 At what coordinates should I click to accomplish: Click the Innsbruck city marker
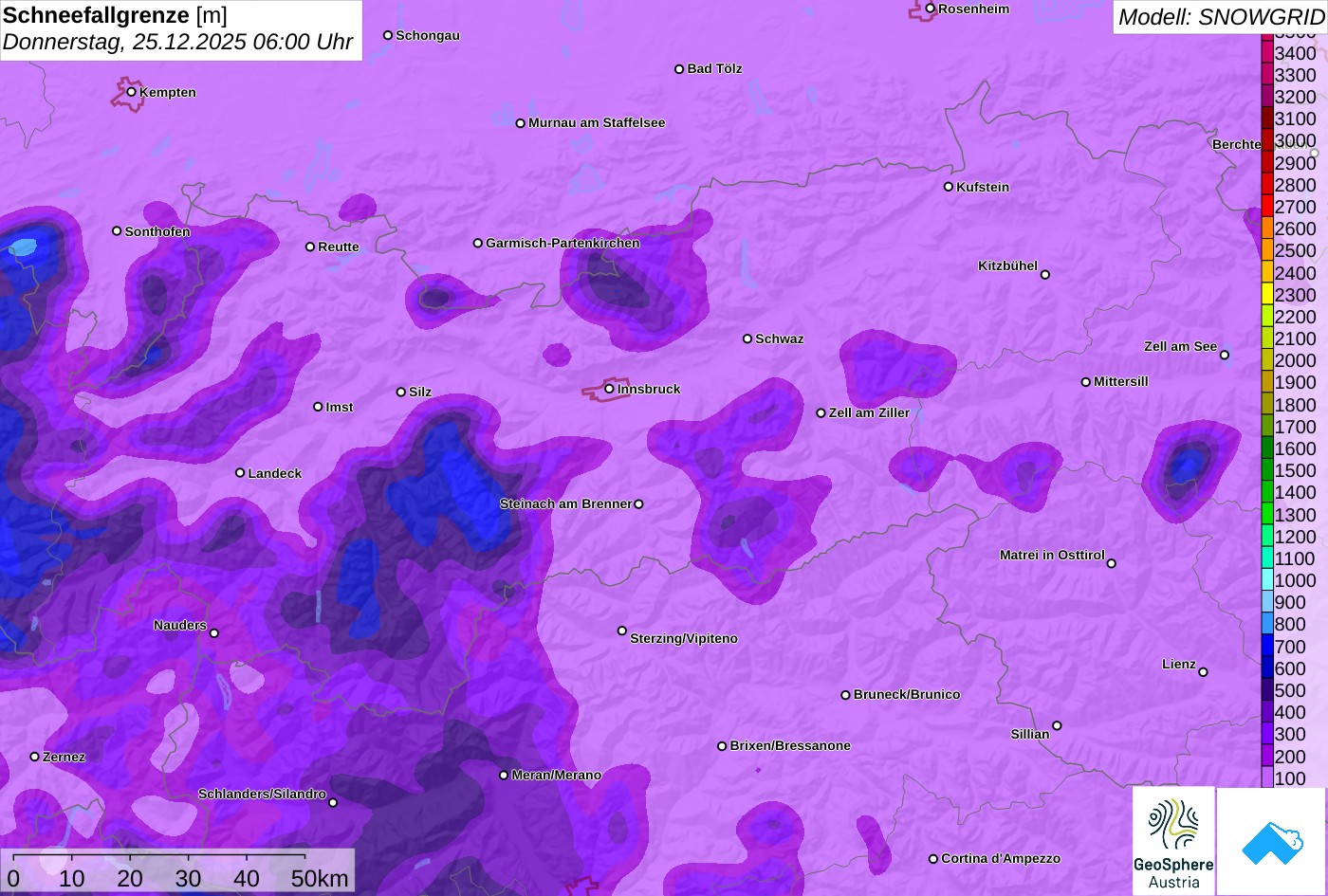[609, 389]
